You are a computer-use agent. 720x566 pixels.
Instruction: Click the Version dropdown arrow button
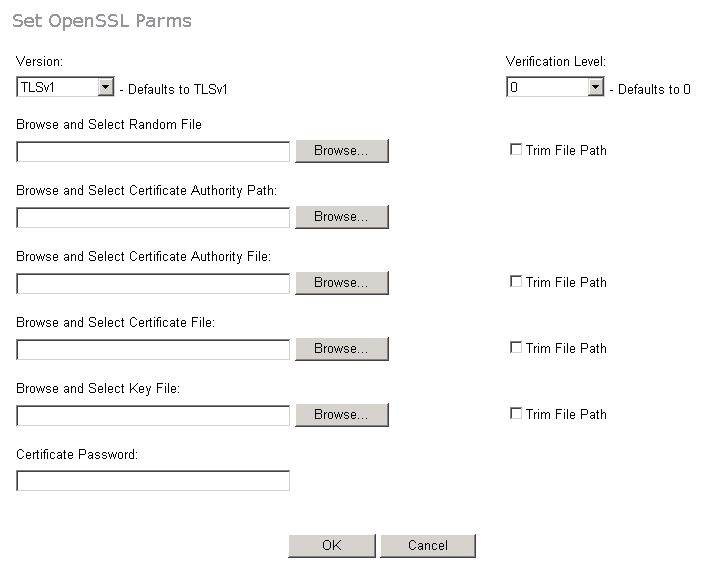click(x=106, y=88)
